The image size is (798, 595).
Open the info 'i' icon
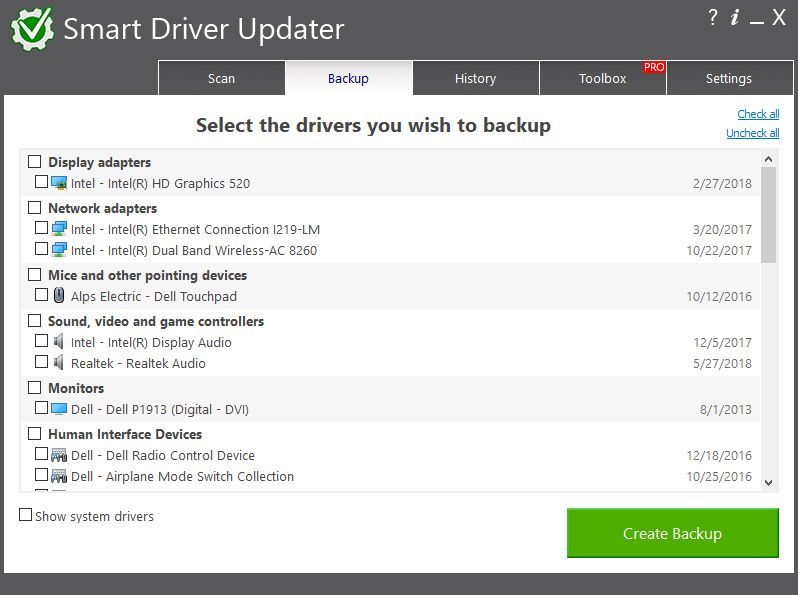coord(734,18)
